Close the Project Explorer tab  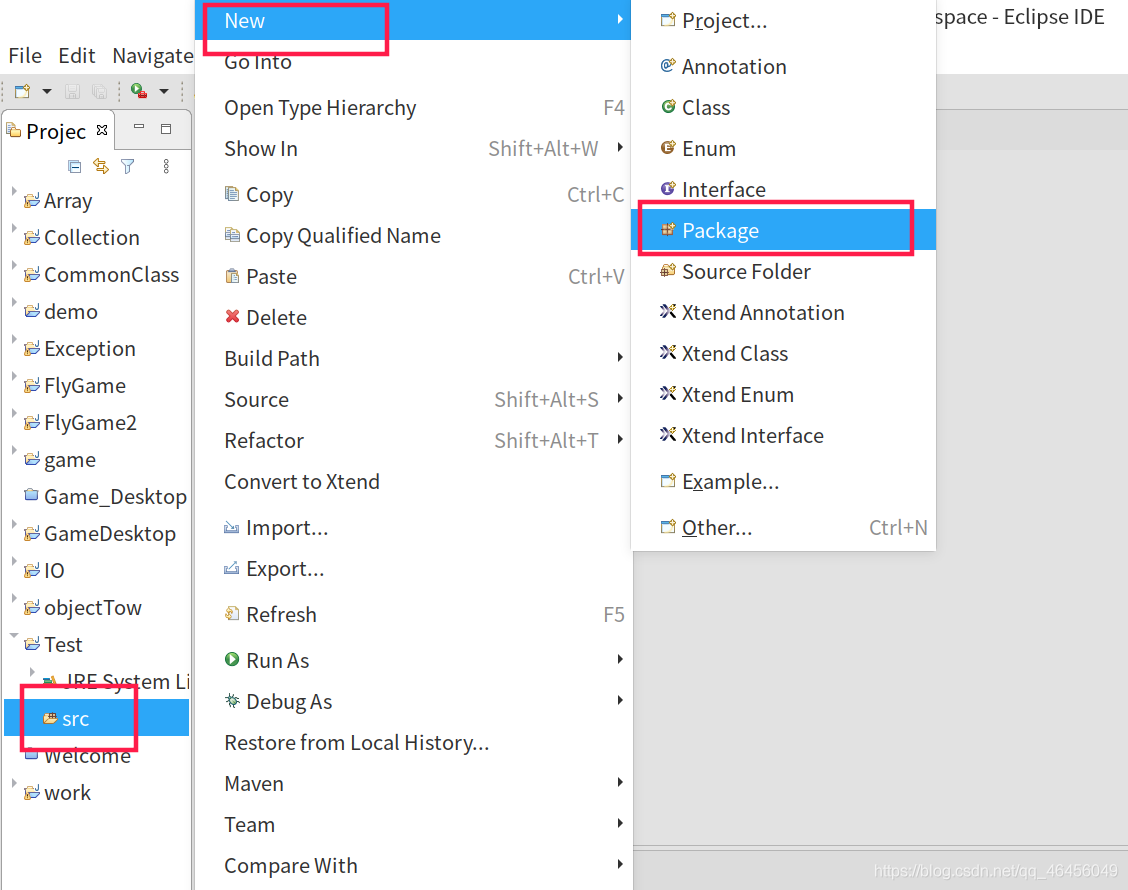pos(102,130)
